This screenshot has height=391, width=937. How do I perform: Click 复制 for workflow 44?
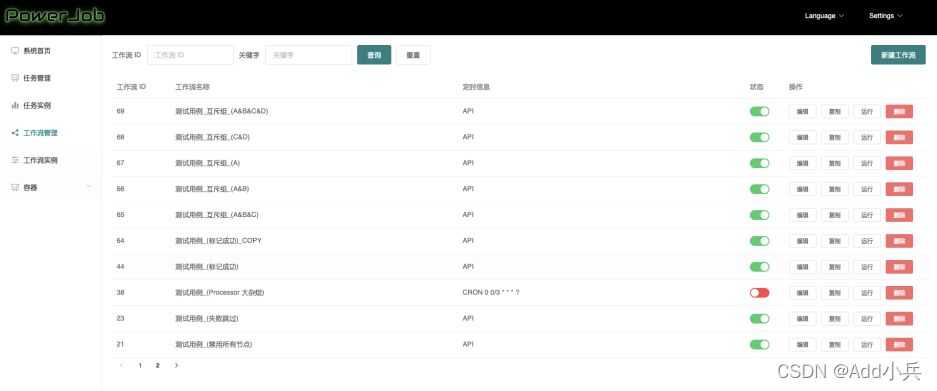(x=835, y=267)
